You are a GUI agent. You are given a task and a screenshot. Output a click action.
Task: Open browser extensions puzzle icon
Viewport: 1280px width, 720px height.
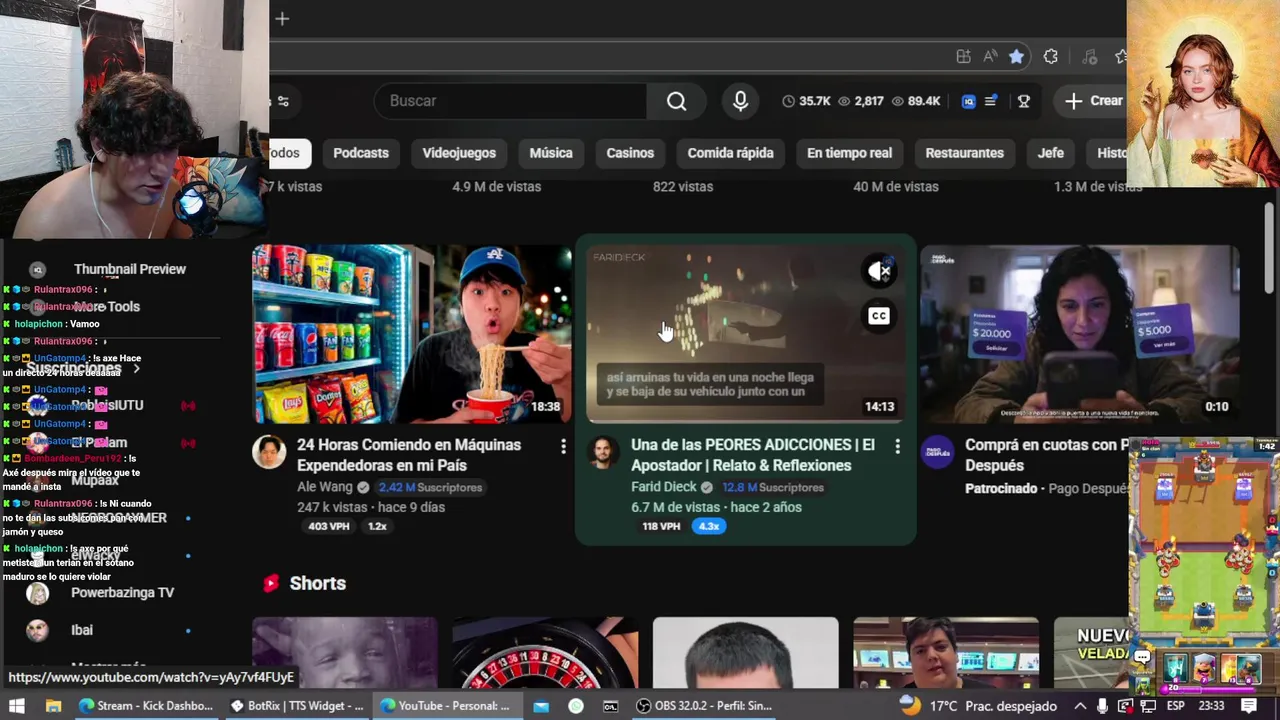[x=1050, y=57]
